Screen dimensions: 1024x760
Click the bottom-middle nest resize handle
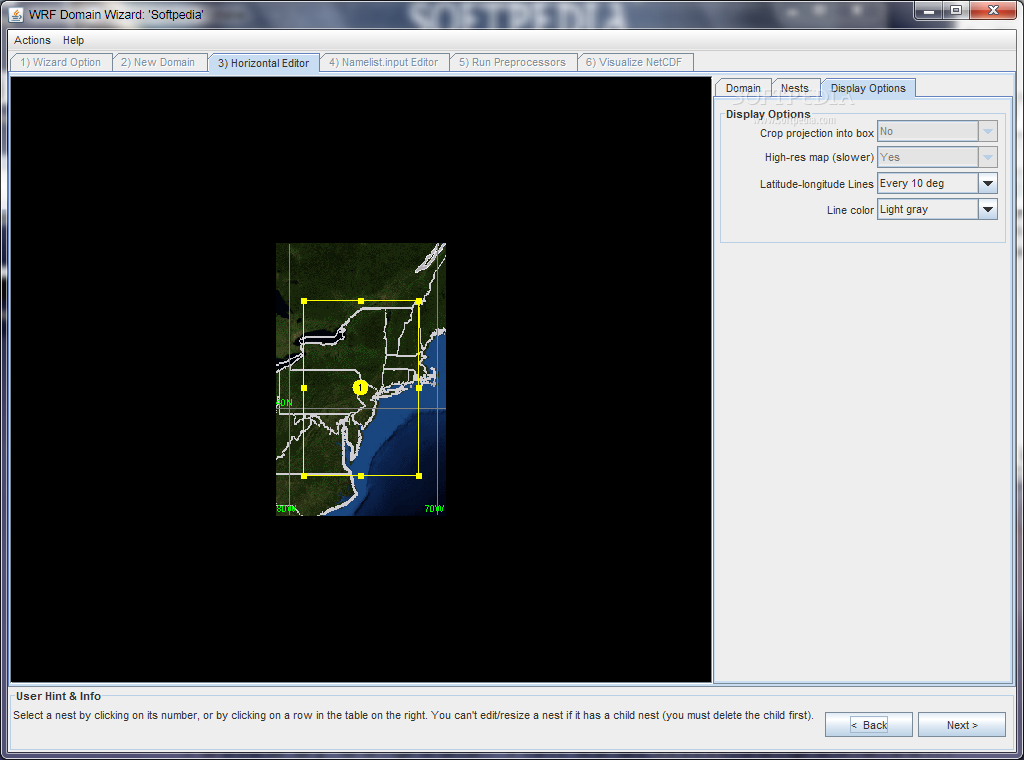pyautogui.click(x=361, y=476)
